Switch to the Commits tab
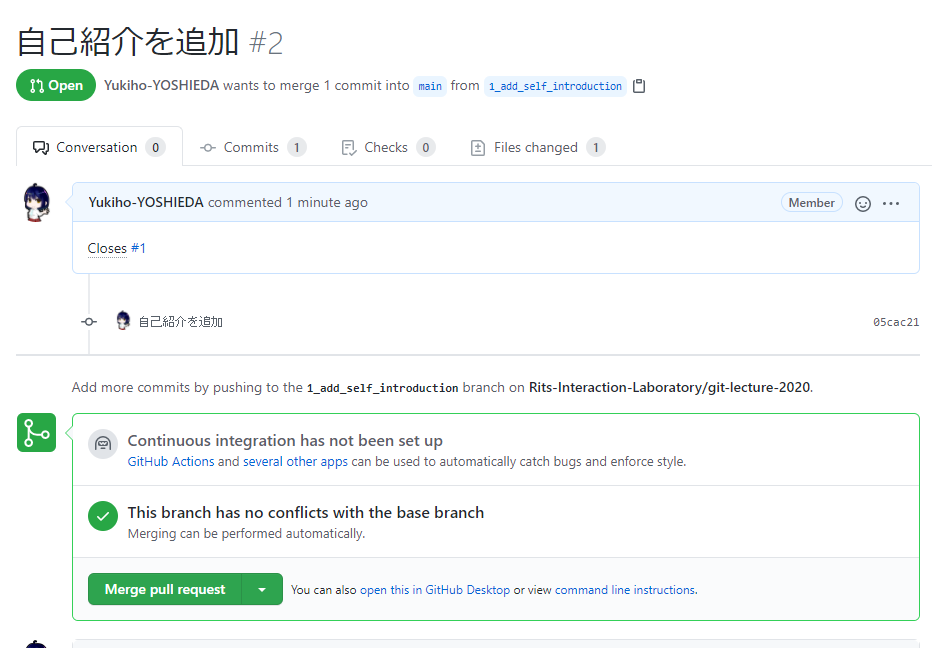Screen dimensions: 932x648 [x=253, y=147]
